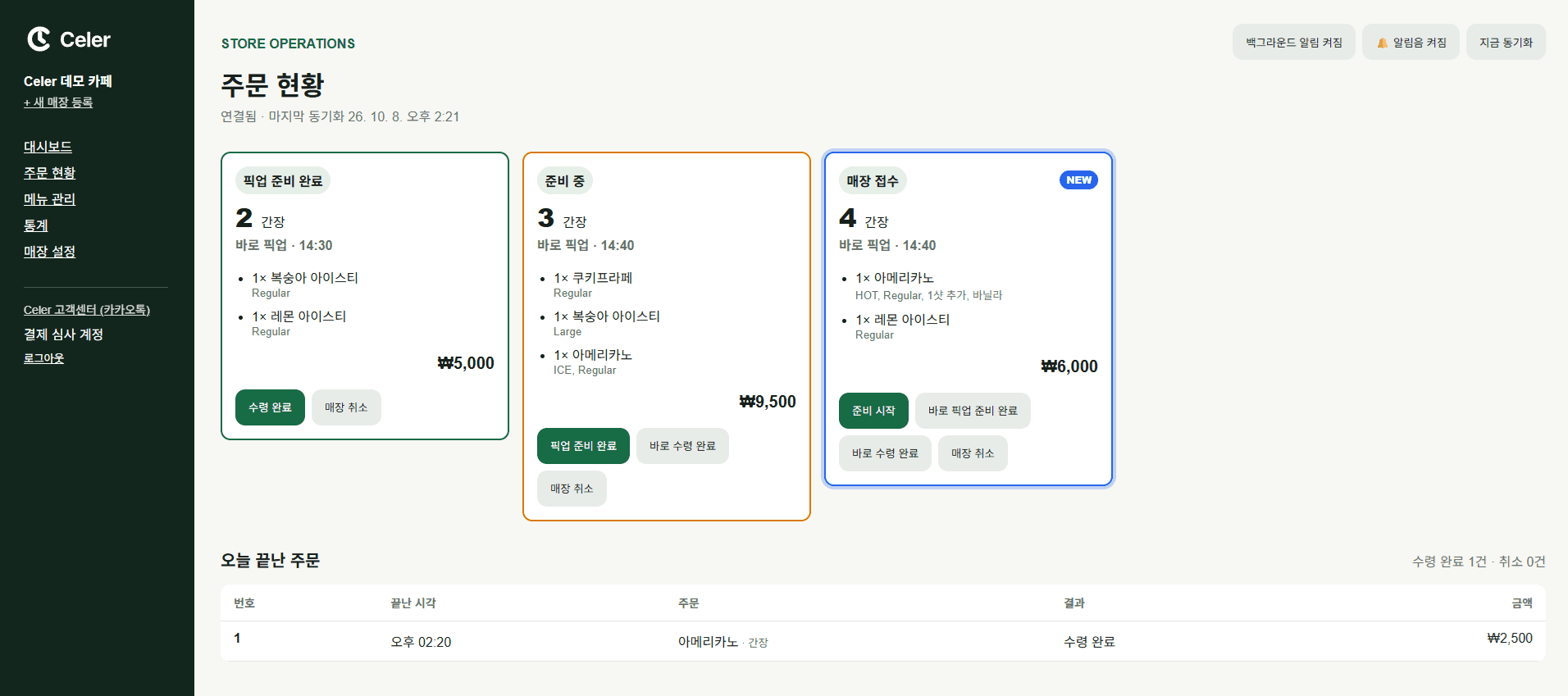The image size is (1568, 696).
Task: Click 바로 수령 완료 on order 4
Action: point(885,453)
